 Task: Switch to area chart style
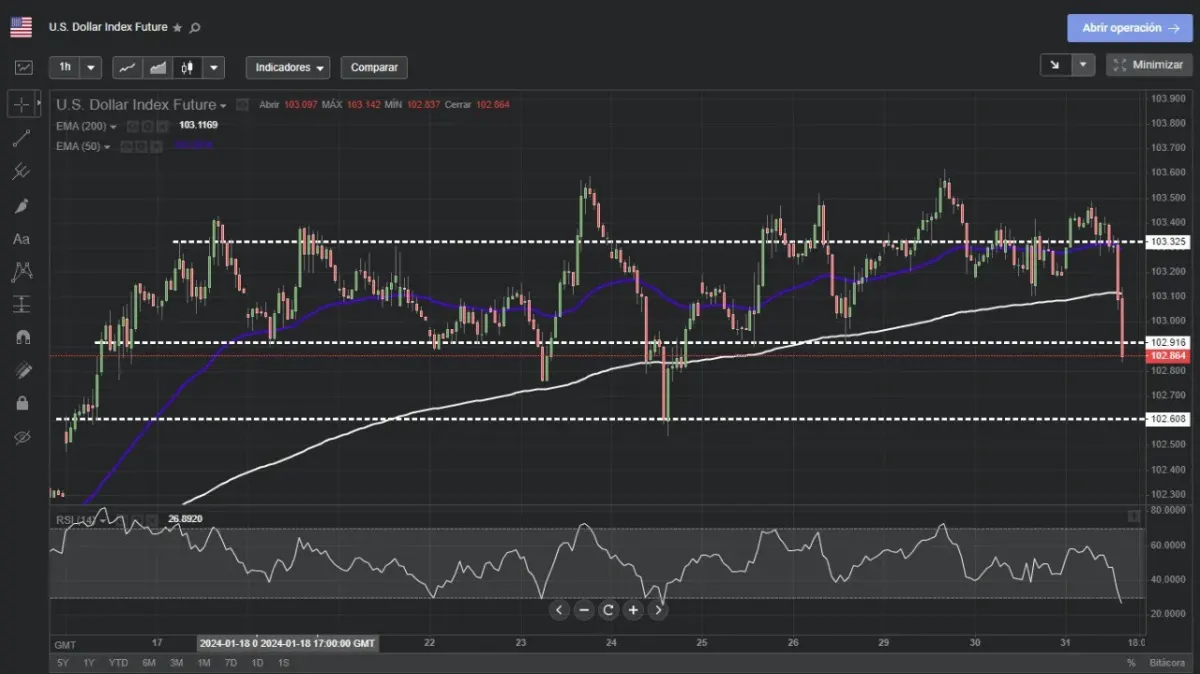157,68
